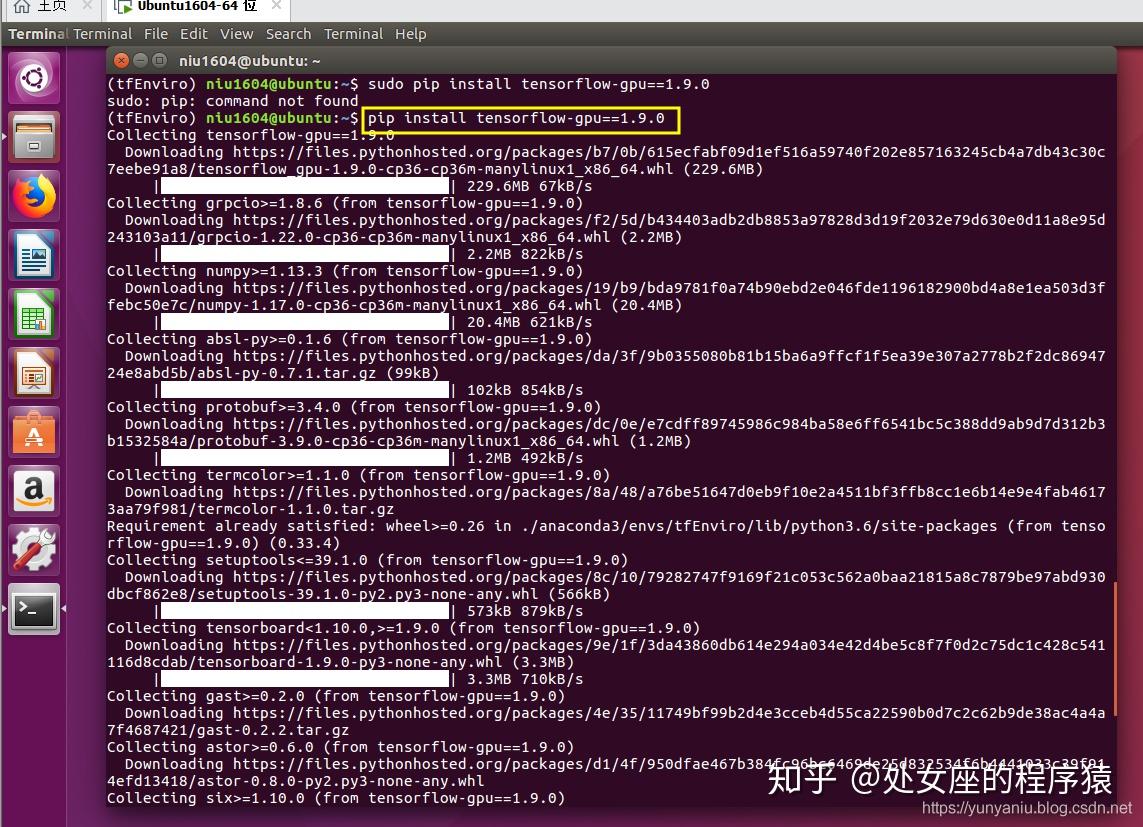
Task: Open Firefox web browser in the launcher
Action: (x=34, y=196)
